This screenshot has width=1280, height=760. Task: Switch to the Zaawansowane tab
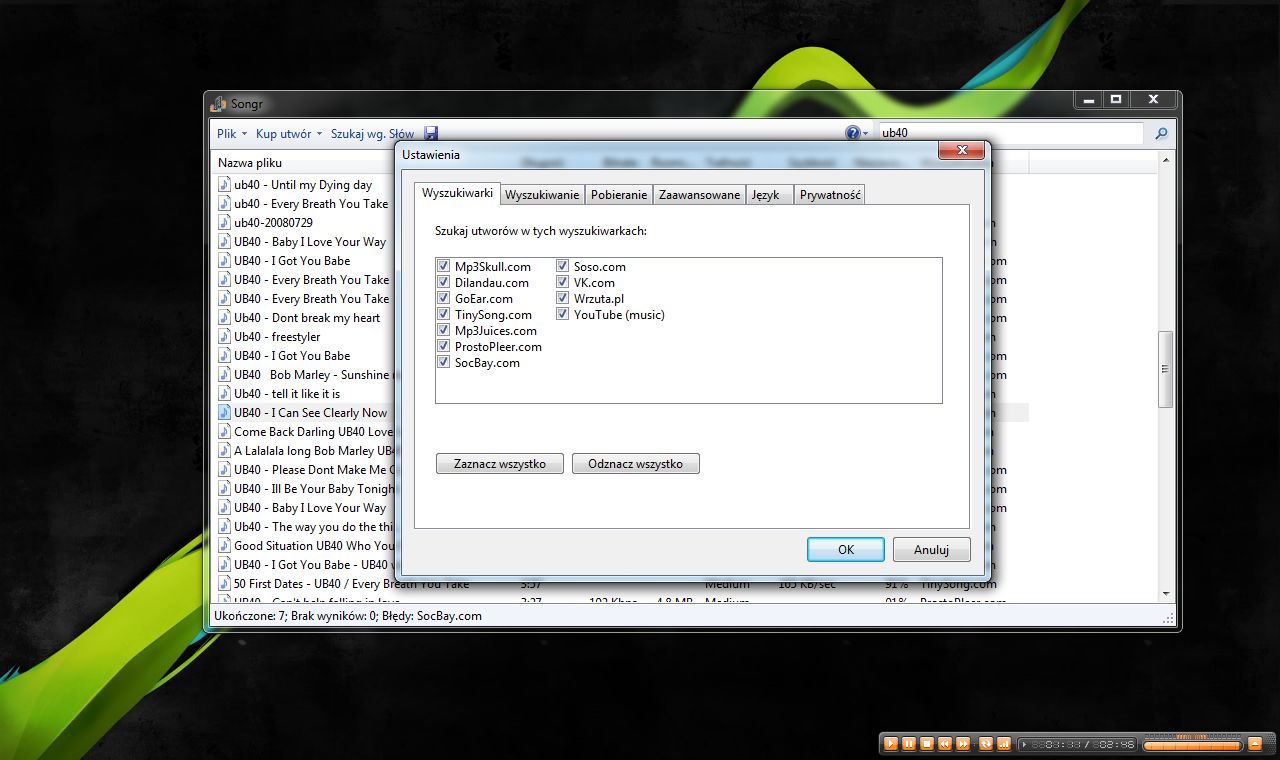tap(700, 195)
